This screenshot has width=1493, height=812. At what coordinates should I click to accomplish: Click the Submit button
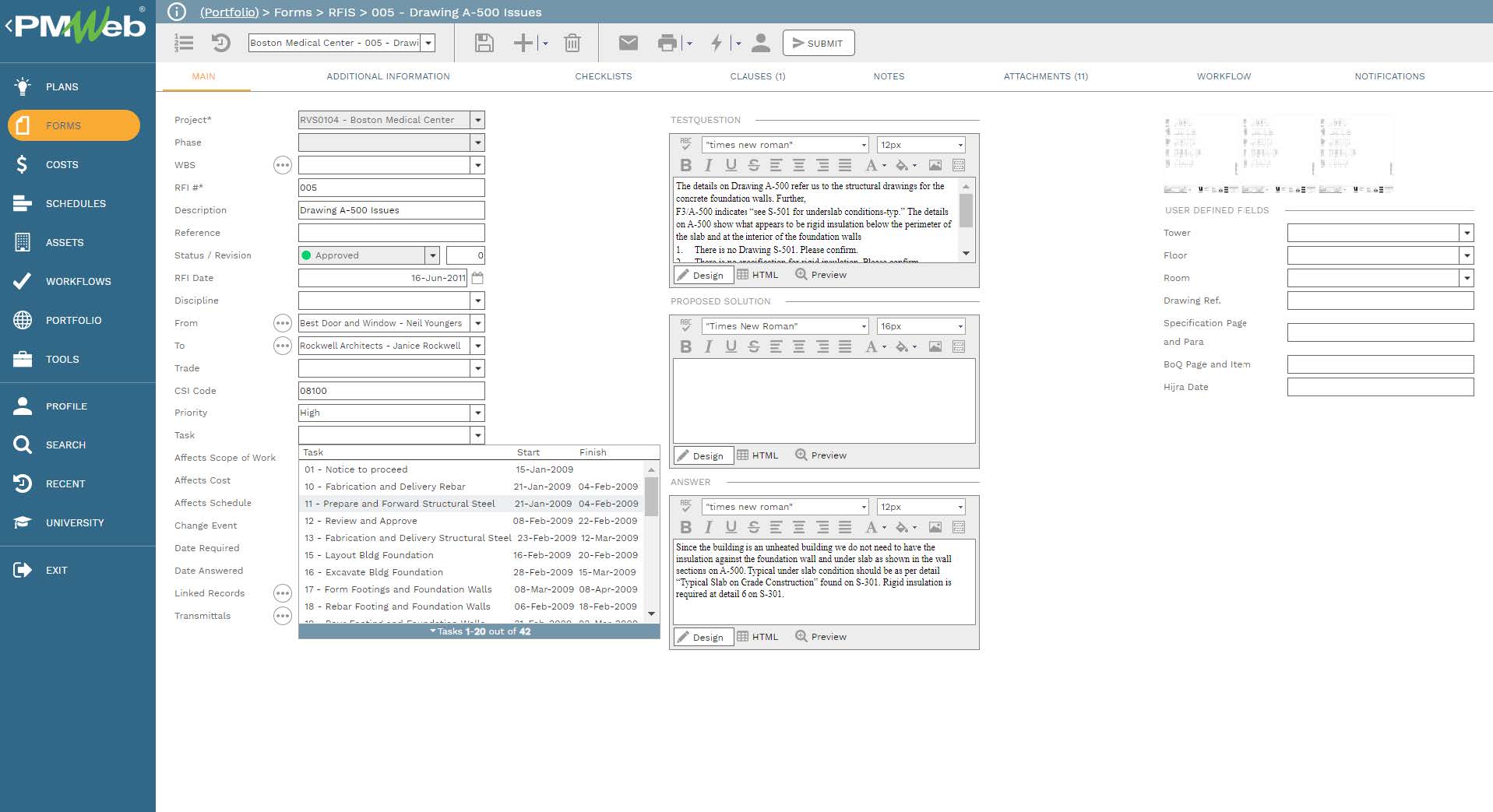(819, 43)
